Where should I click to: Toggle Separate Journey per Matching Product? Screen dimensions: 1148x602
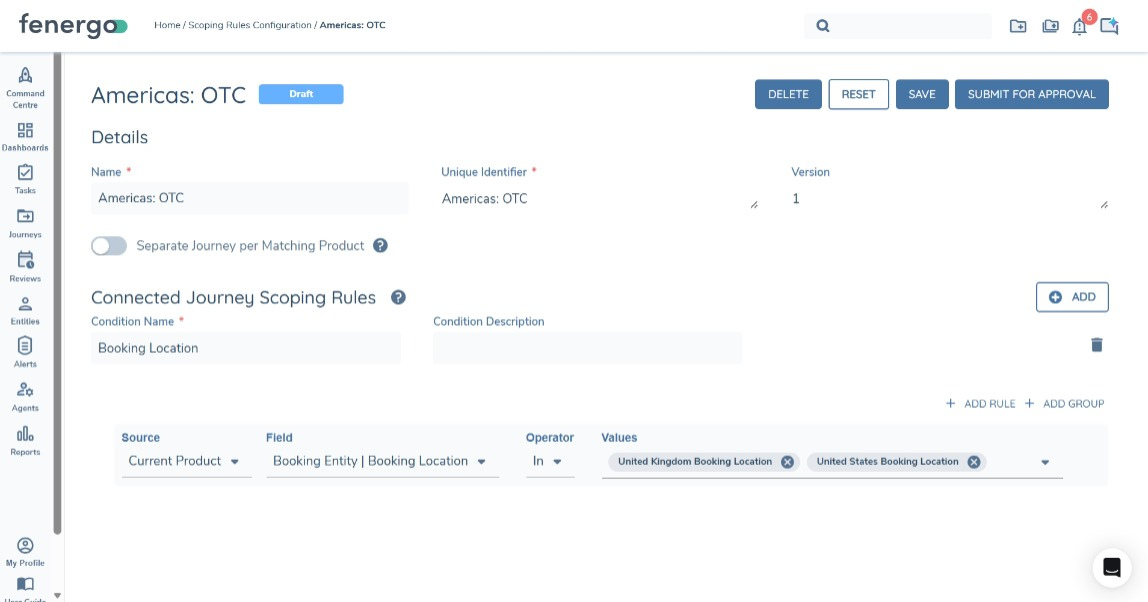109,246
